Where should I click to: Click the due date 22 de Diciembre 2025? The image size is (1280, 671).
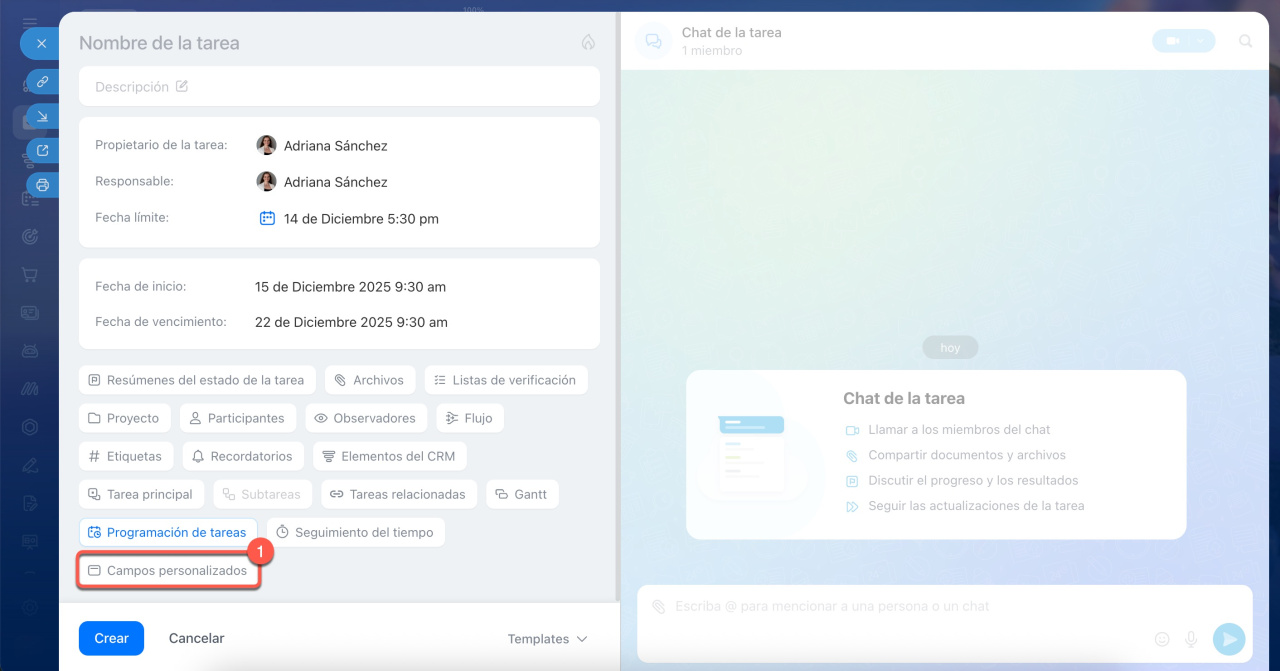point(351,322)
